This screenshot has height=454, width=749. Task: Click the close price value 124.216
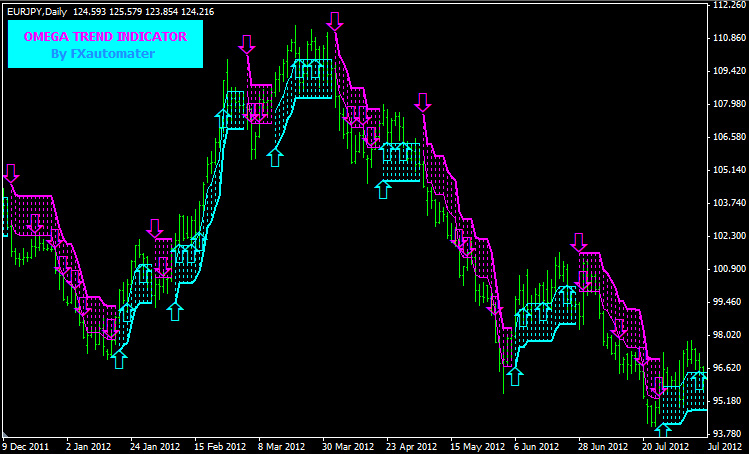198,11
